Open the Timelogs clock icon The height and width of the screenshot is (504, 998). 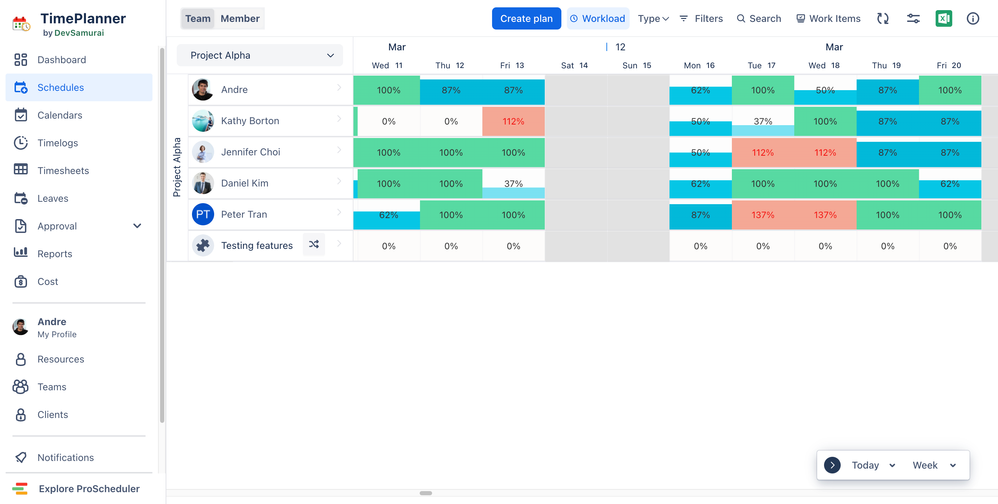pos(20,143)
